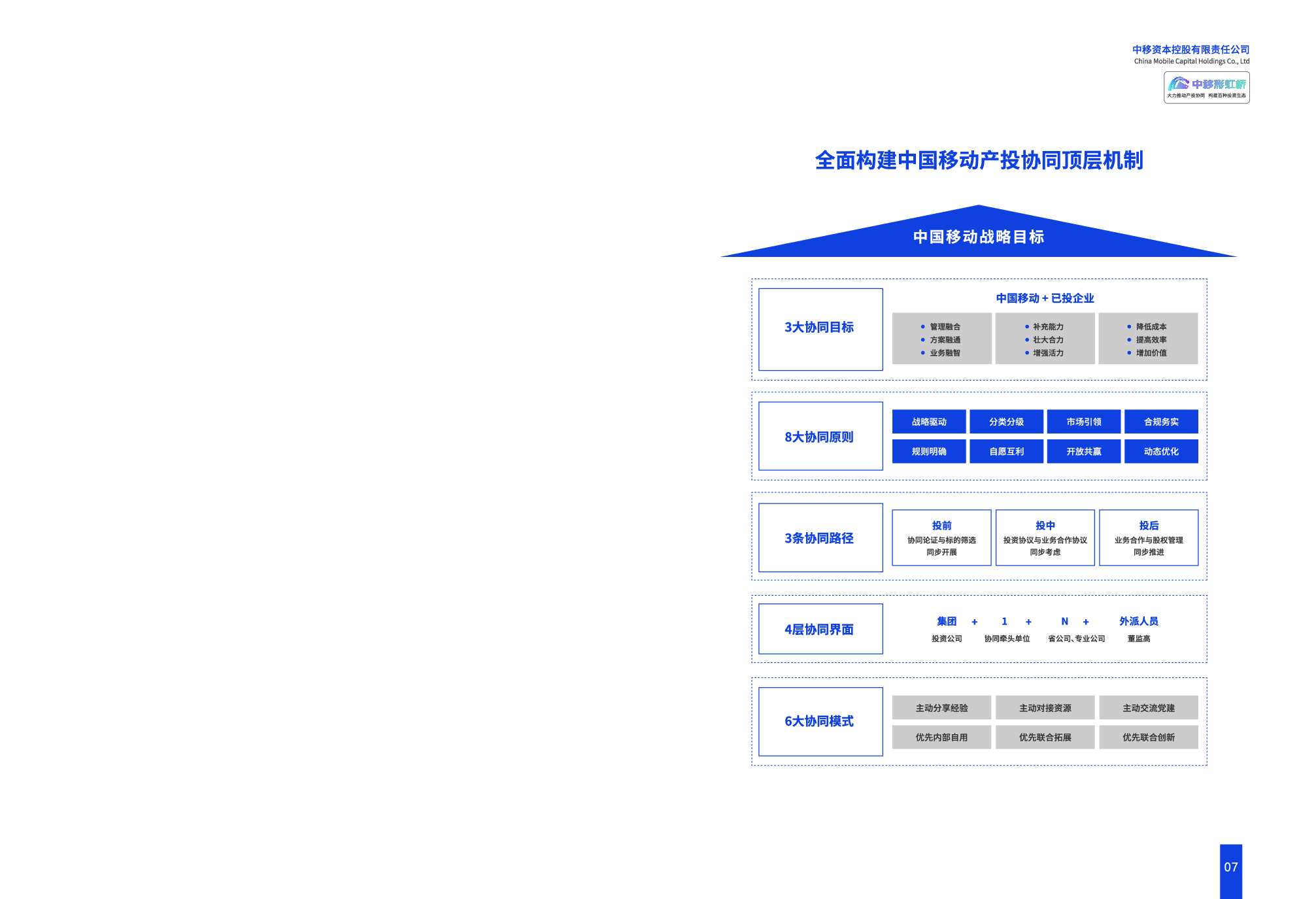Viewport: 1316px width, 899px height.
Task: Click the 战略驱动 blue tile
Action: pyautogui.click(x=929, y=422)
